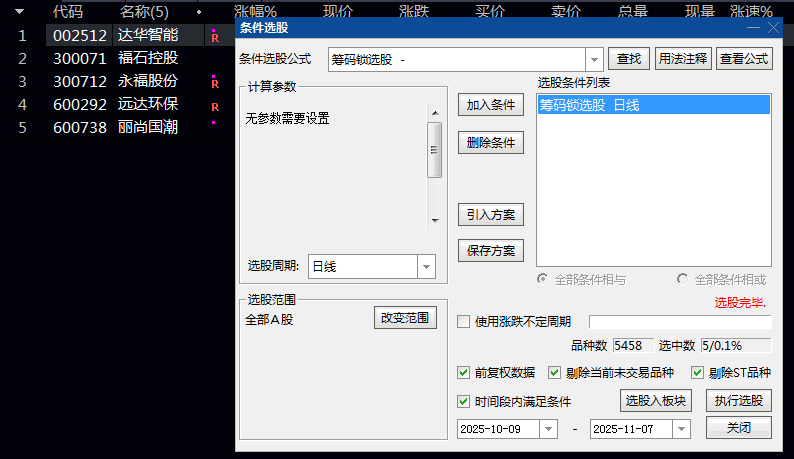Viewport: 794px width, 459px height.
Task: Toggle 时间段内满足条件 checkbox
Action: 463,402
